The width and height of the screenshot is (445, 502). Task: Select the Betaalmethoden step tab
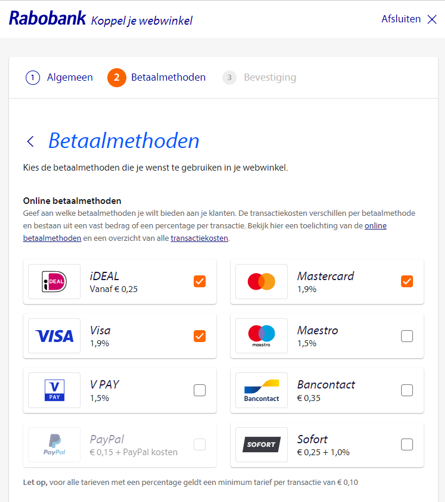157,77
